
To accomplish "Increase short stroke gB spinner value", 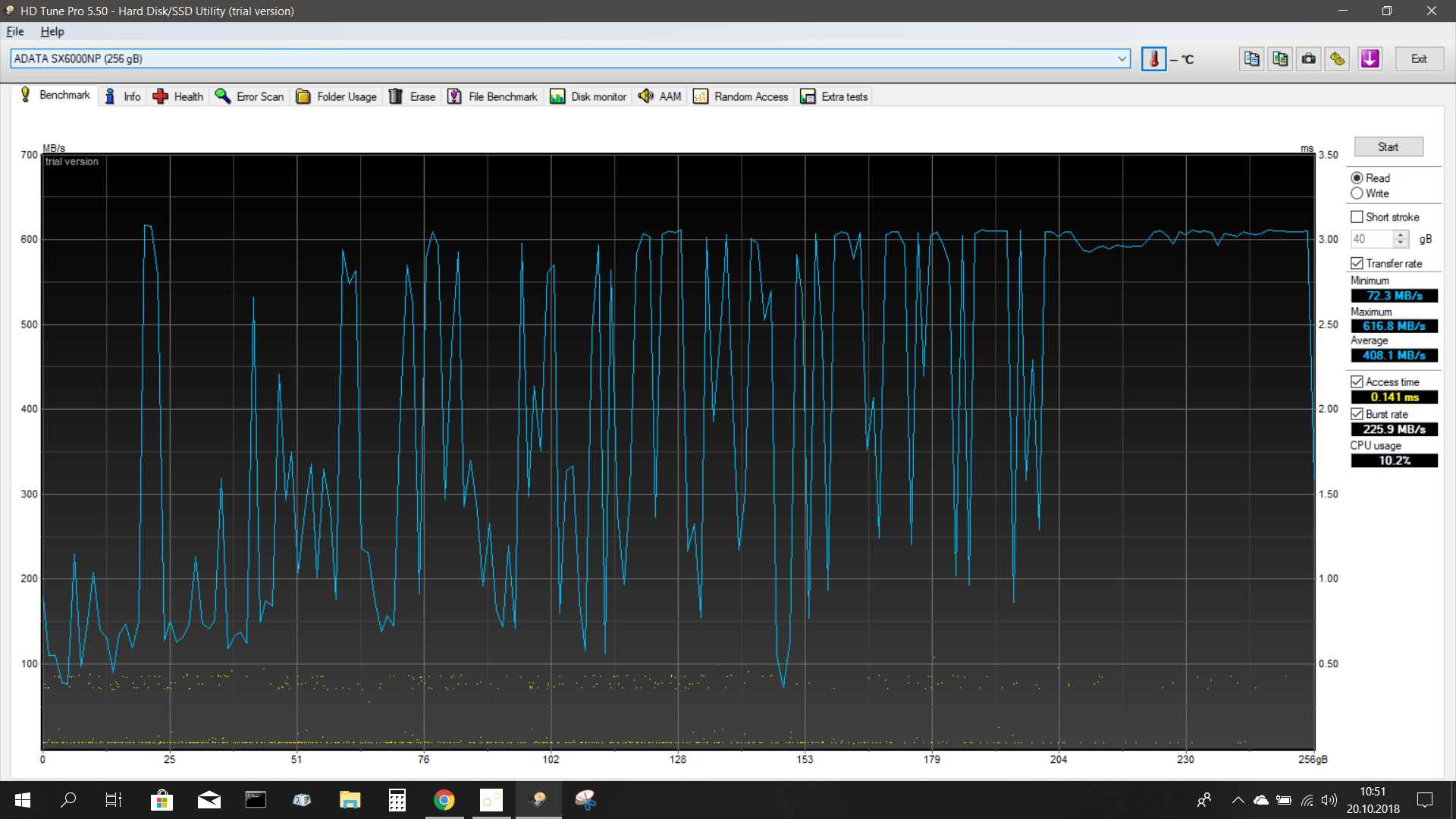I will point(1401,234).
